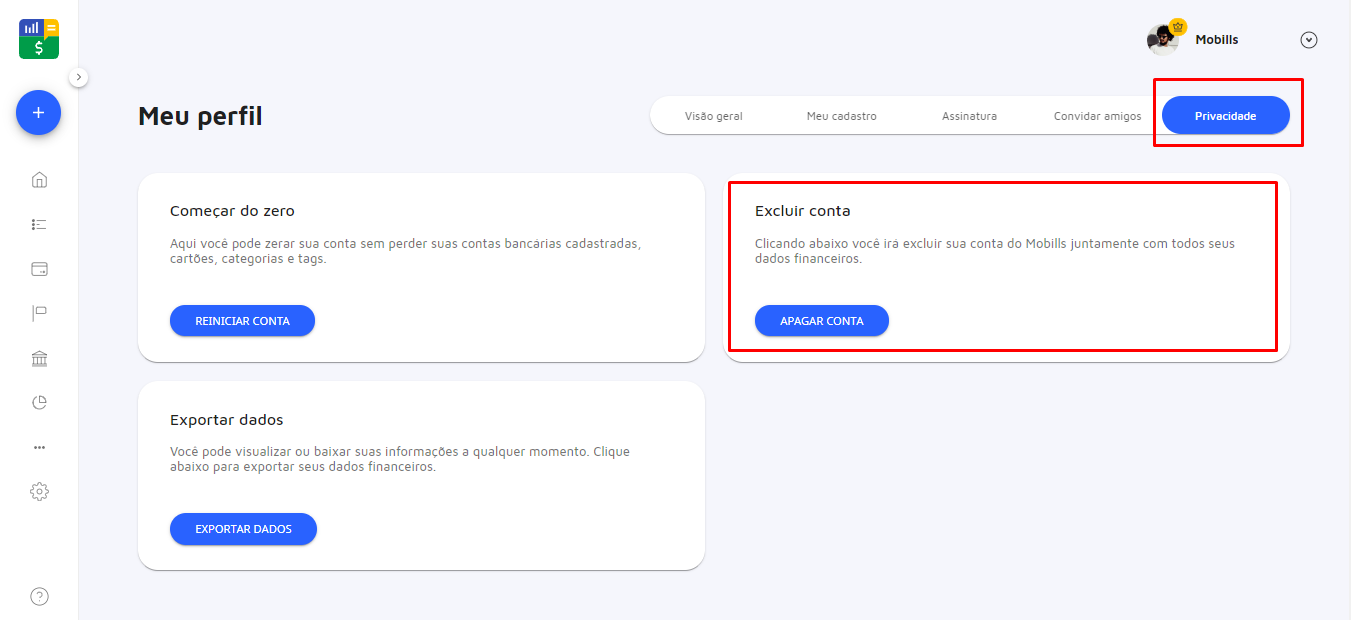
Task: Click the user profile avatar
Action: (x=1164, y=39)
